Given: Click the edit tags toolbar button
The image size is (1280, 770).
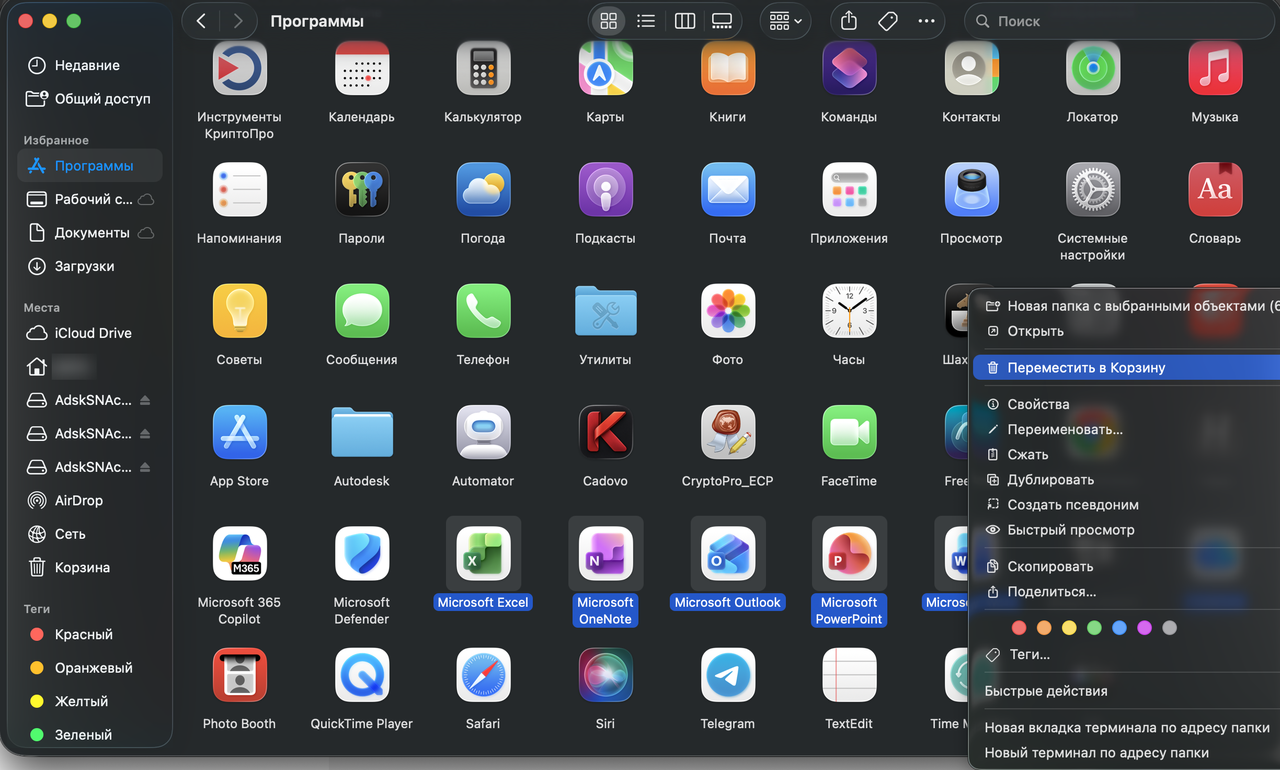Looking at the screenshot, I should (x=887, y=21).
